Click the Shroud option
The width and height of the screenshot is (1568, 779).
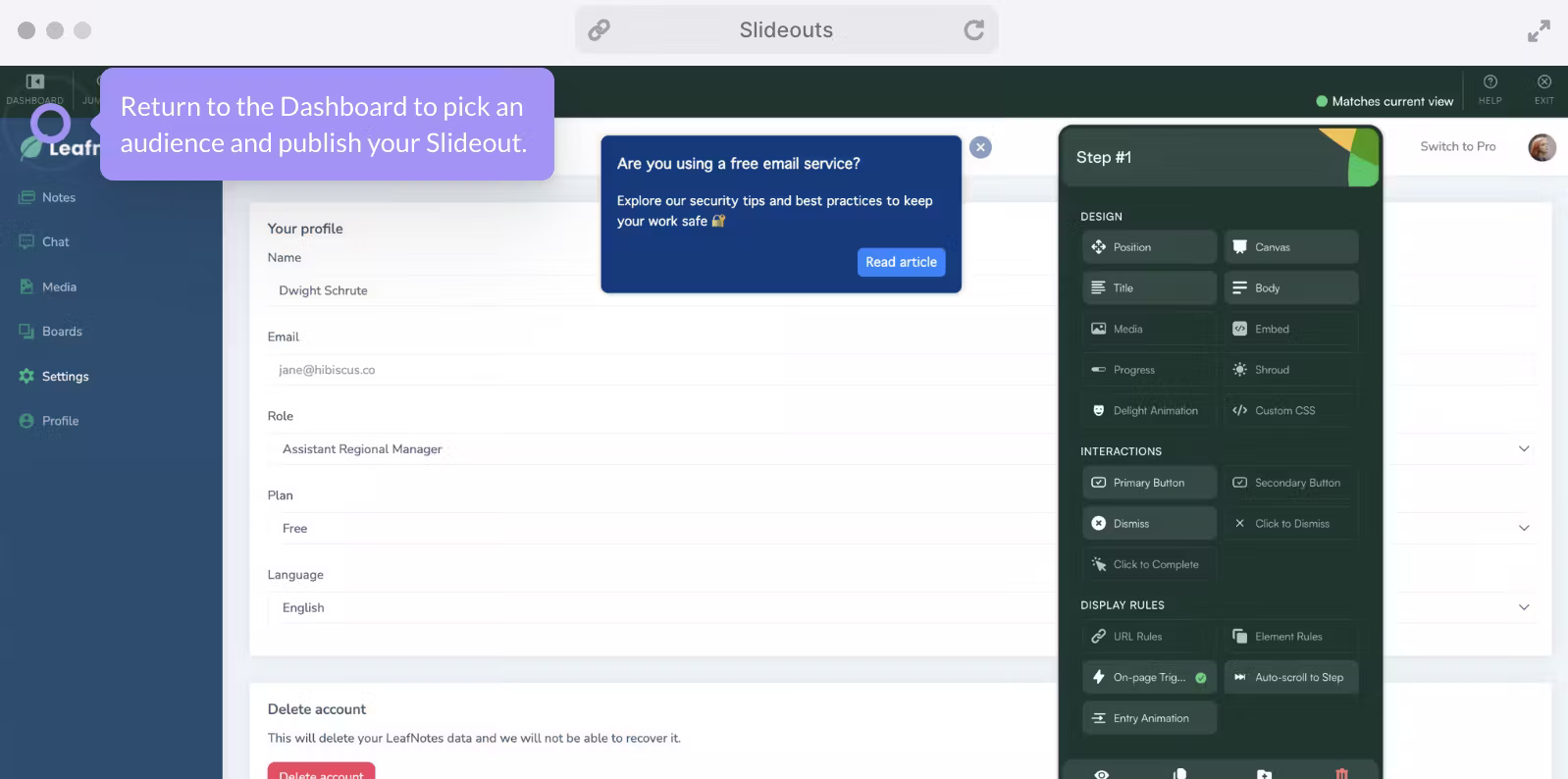click(x=1289, y=370)
